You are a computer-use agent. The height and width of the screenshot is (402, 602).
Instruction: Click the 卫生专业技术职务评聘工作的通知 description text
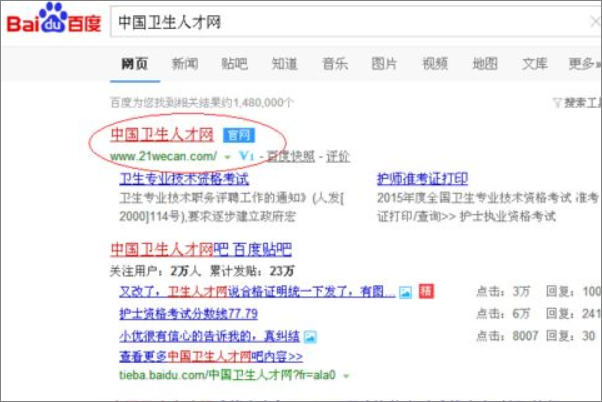pos(232,207)
